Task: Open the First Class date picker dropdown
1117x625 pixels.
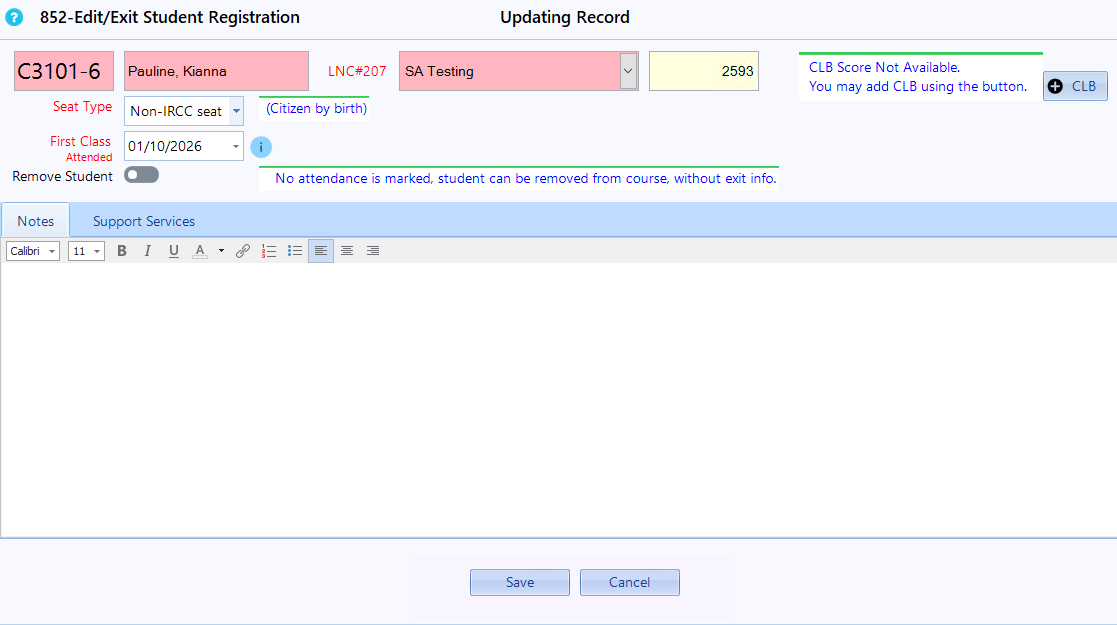Action: pyautogui.click(x=236, y=147)
